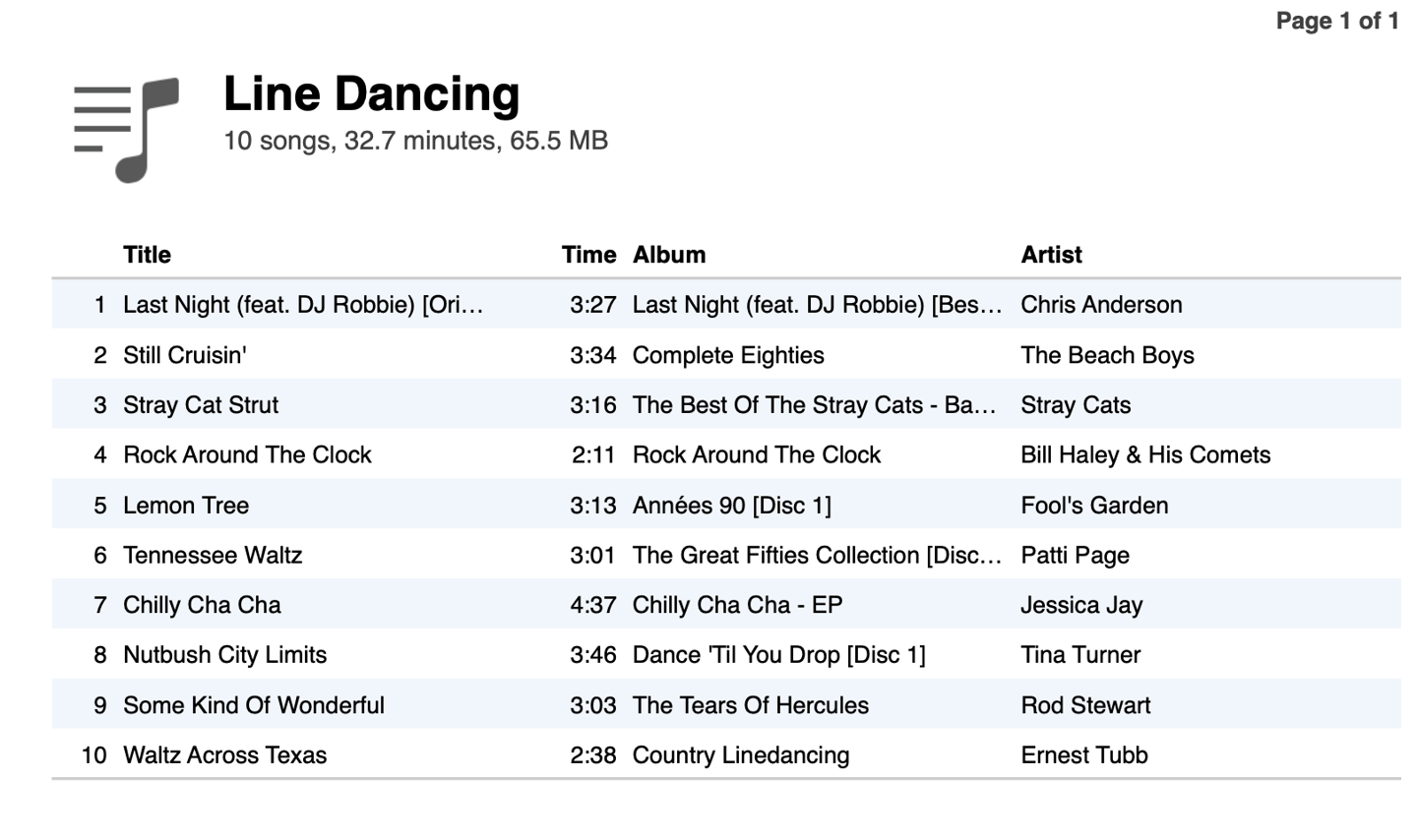Select Rock Around The Clock in Title column
Image resolution: width=1417 pixels, height=840 pixels.
(247, 455)
